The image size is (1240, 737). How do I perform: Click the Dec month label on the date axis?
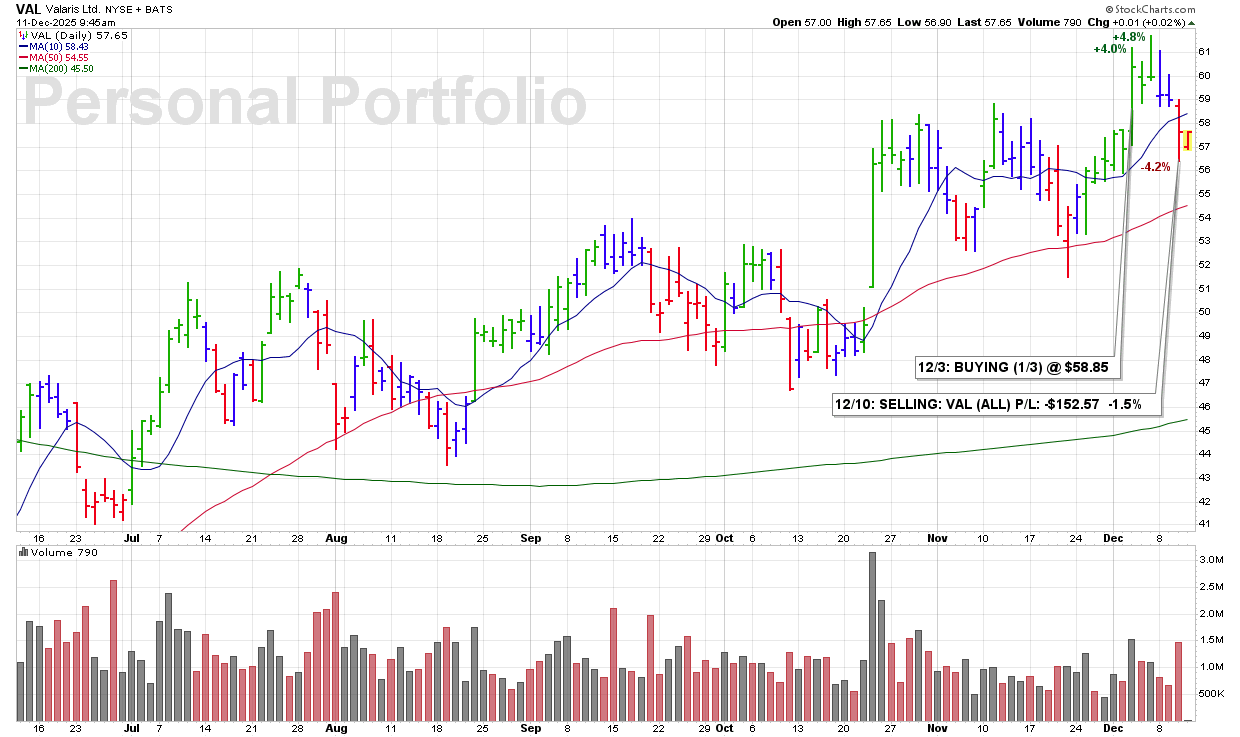point(1114,536)
